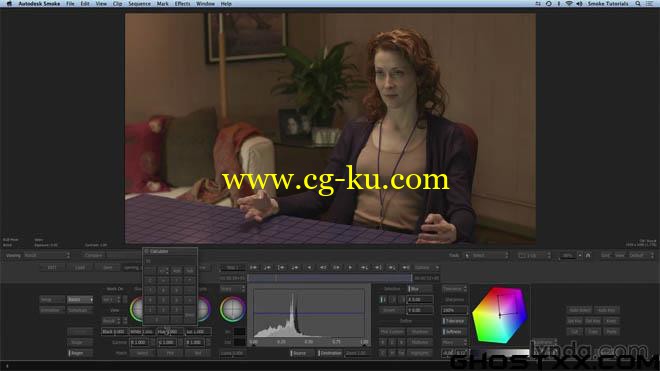This screenshot has width=660, height=371.
Task: Open the Viewing mode dropdown
Action: tap(47, 255)
